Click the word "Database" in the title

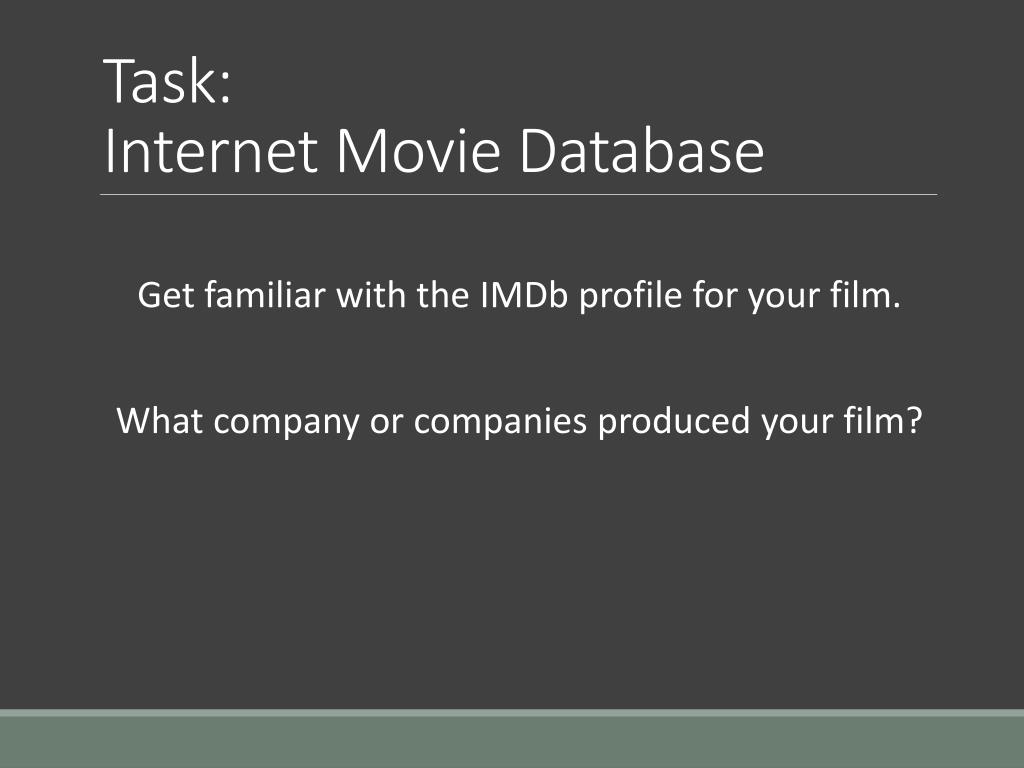coord(641,151)
